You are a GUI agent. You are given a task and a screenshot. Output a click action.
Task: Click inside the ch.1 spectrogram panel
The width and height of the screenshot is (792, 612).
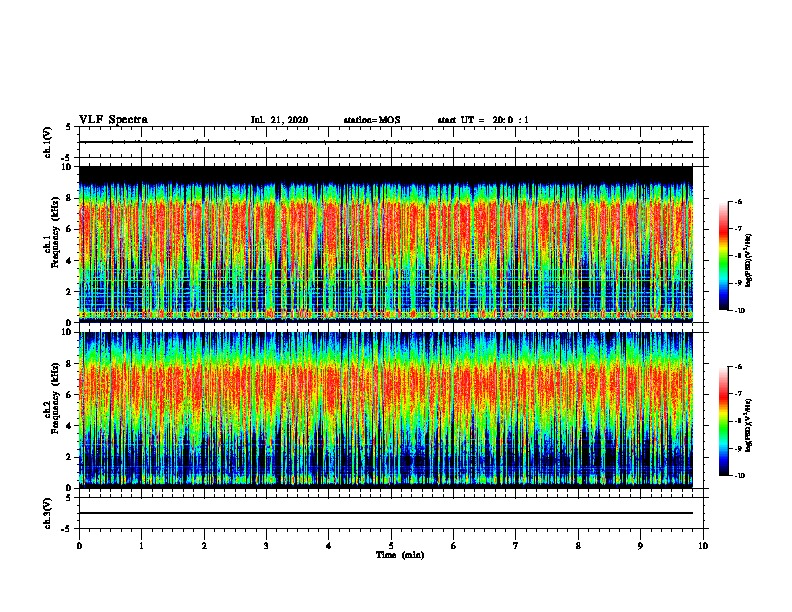point(386,244)
